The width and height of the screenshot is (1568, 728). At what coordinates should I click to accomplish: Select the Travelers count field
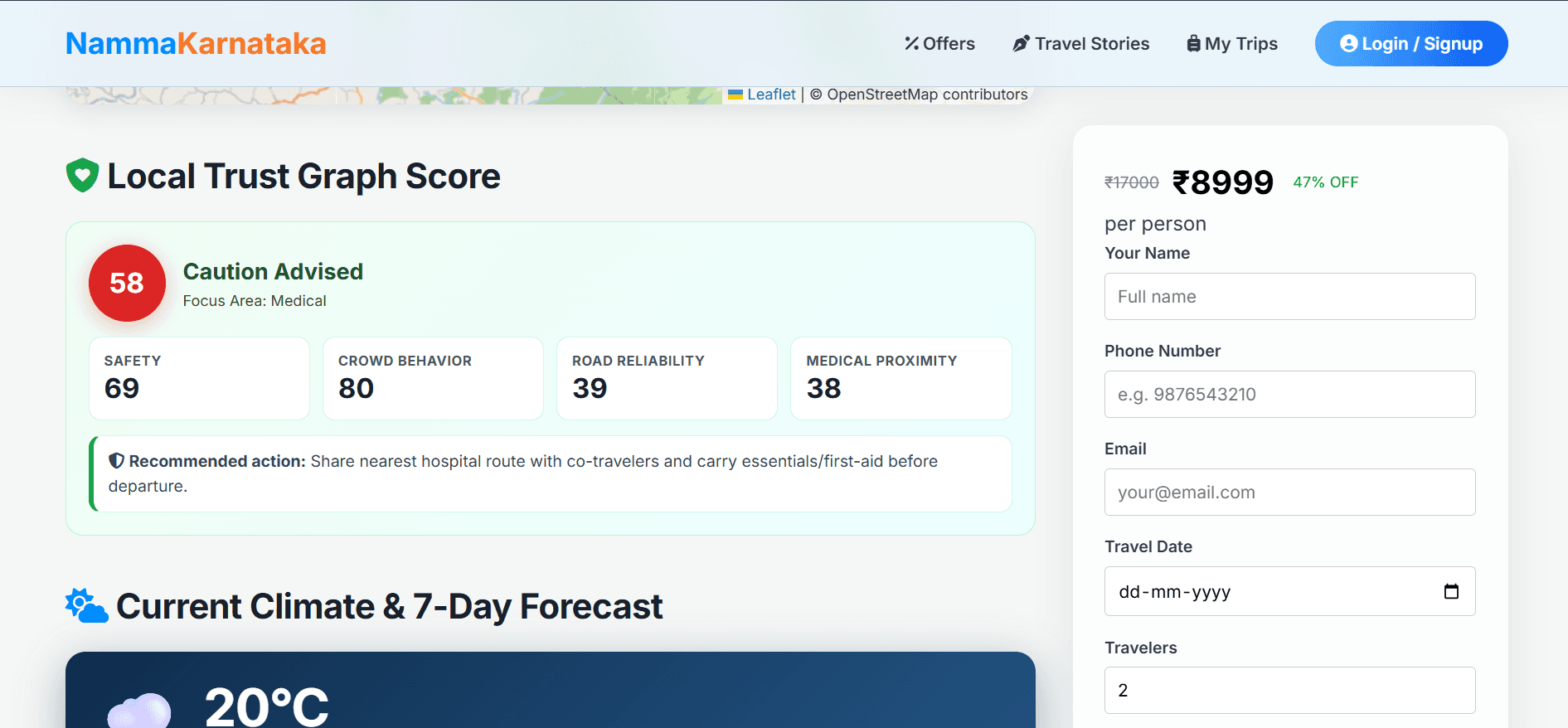pyautogui.click(x=1289, y=690)
